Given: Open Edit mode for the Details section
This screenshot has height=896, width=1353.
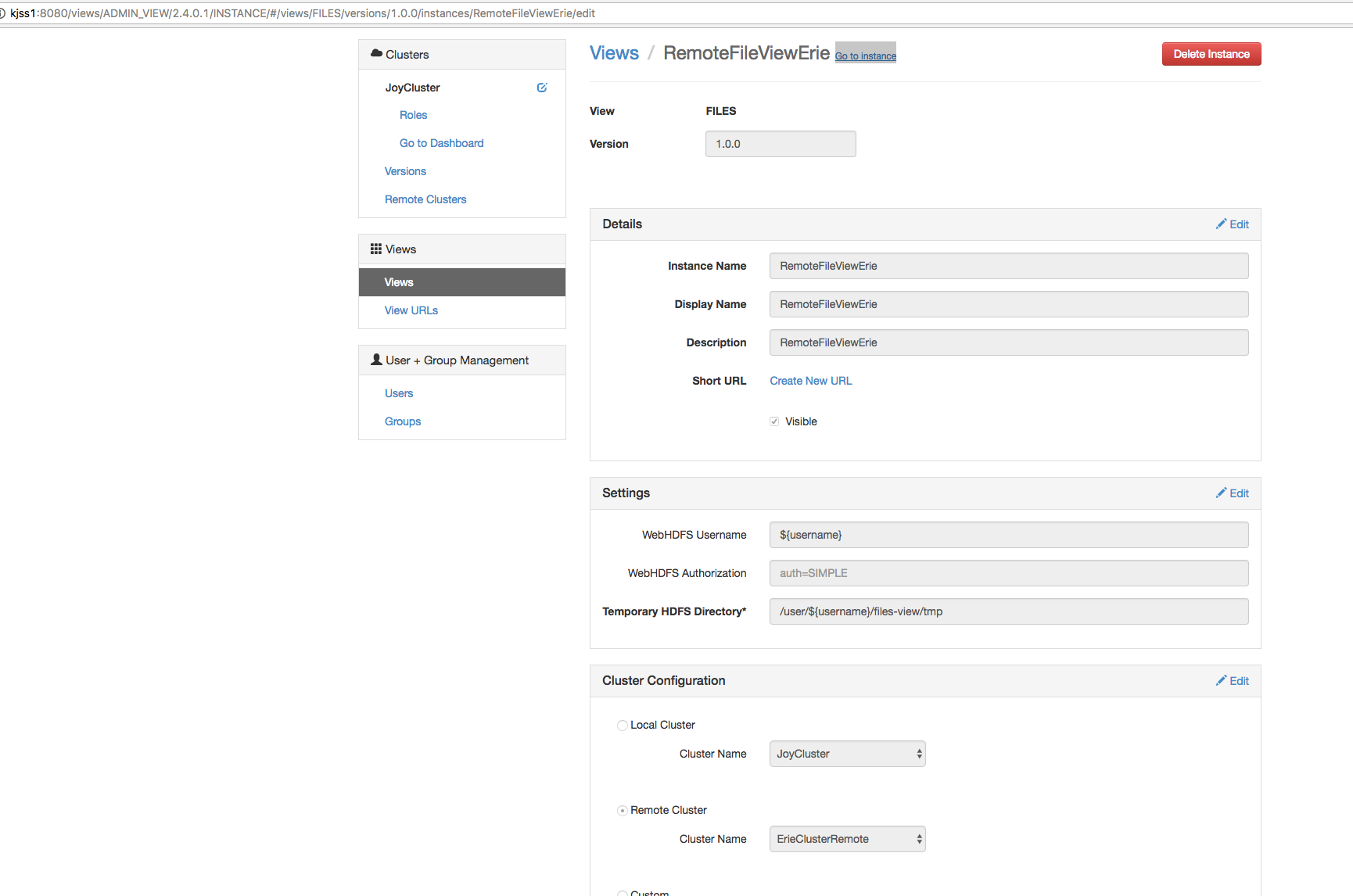Looking at the screenshot, I should 1233,224.
